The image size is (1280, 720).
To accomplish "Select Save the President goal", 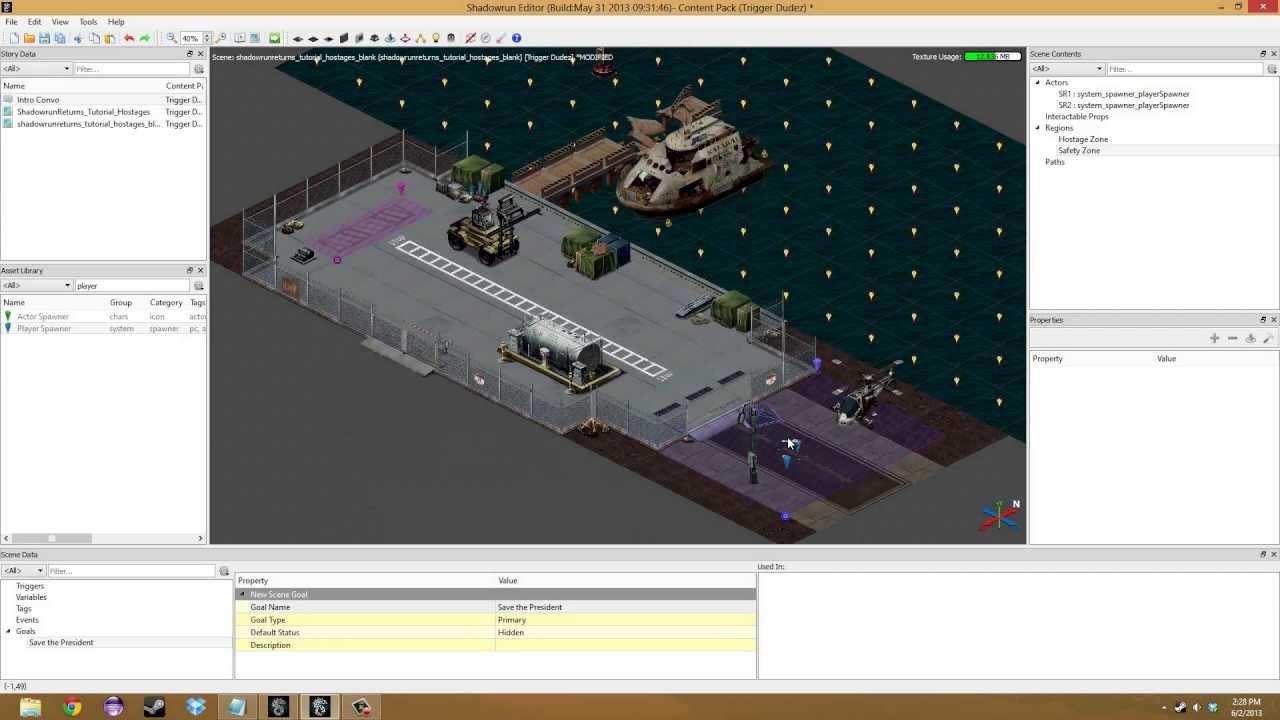I will [x=61, y=642].
